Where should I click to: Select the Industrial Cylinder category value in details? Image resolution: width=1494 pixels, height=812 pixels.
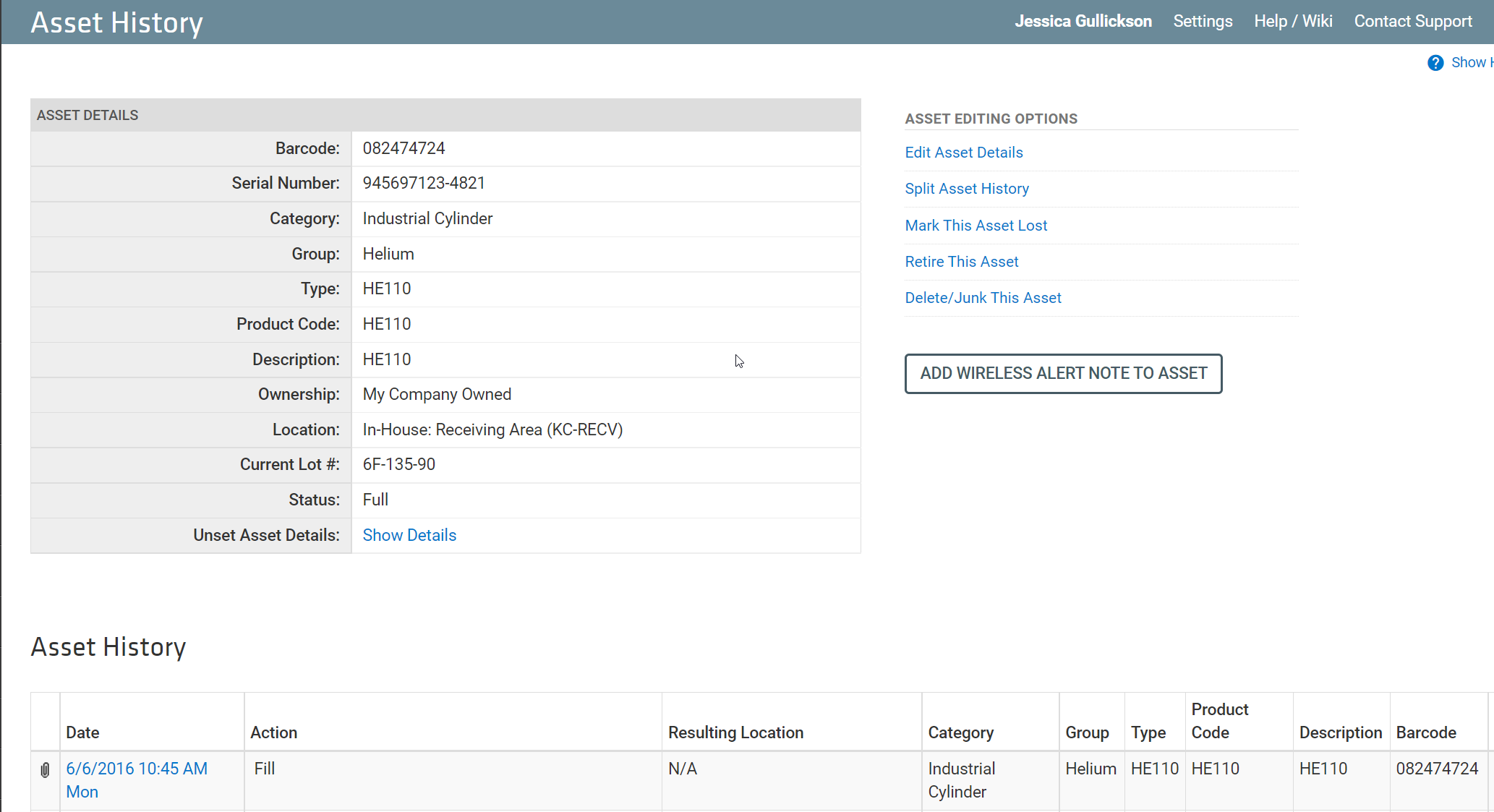point(427,218)
